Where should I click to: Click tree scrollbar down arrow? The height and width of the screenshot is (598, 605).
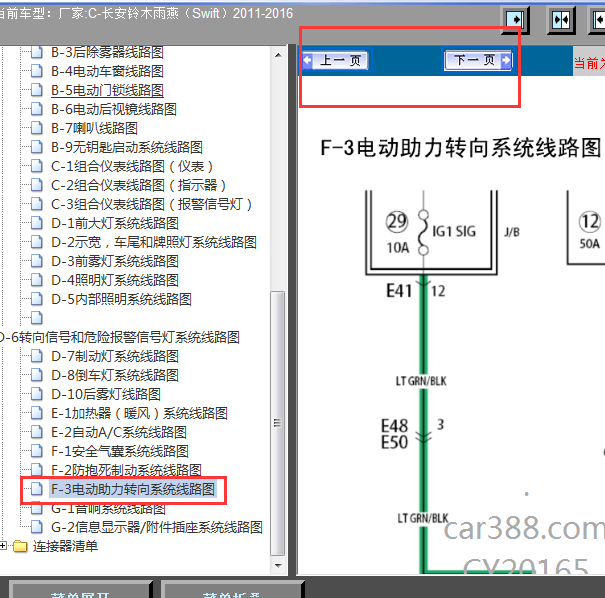tap(278, 566)
